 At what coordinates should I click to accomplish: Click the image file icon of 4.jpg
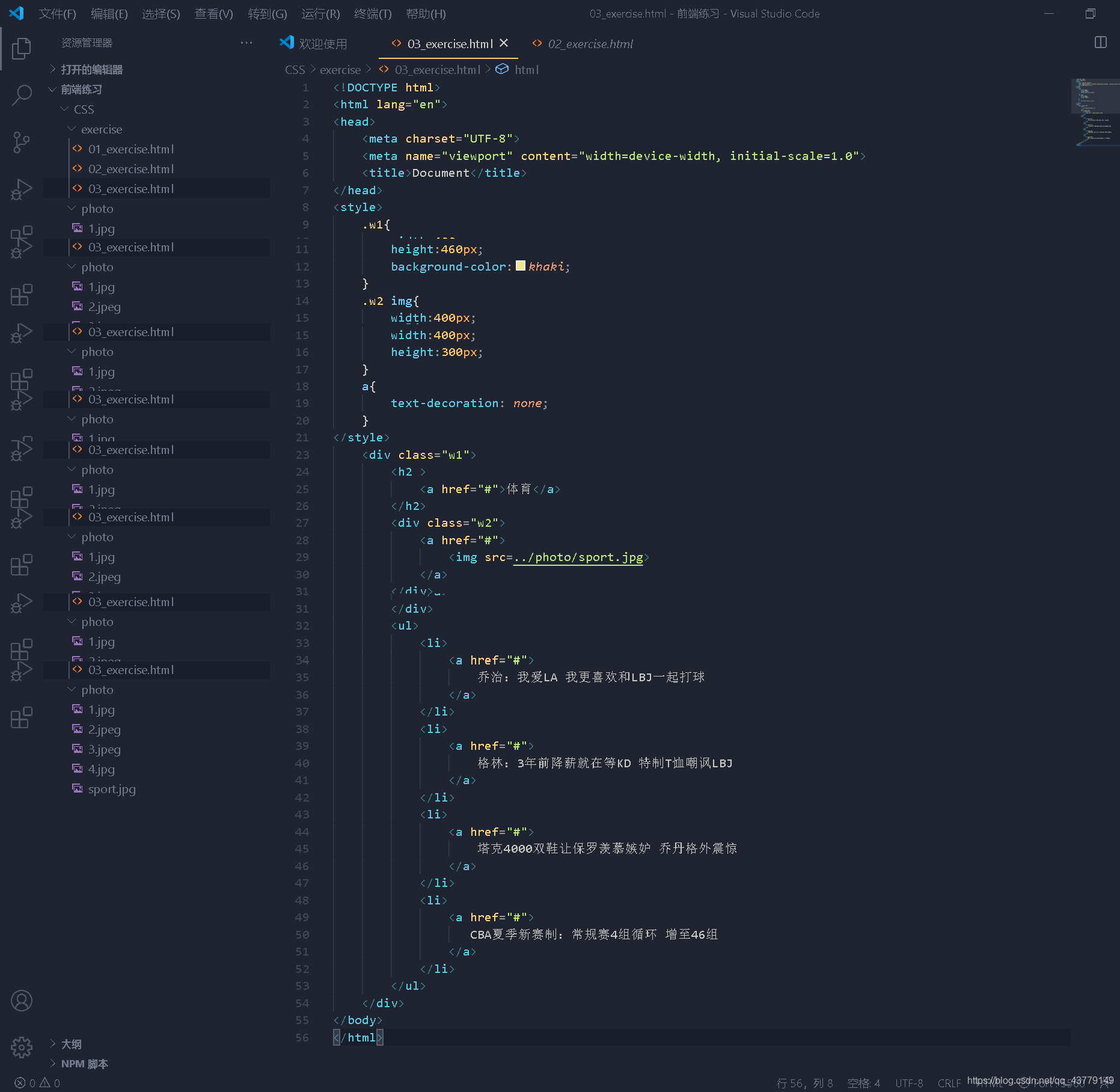(x=78, y=768)
